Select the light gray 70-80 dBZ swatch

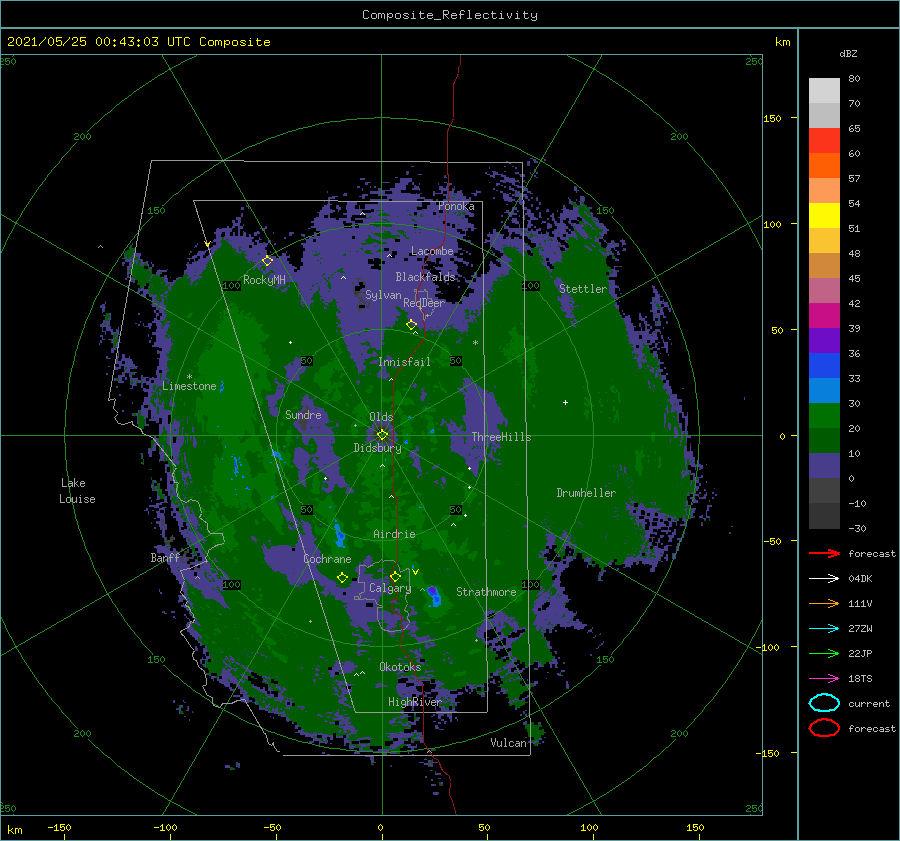pos(824,91)
